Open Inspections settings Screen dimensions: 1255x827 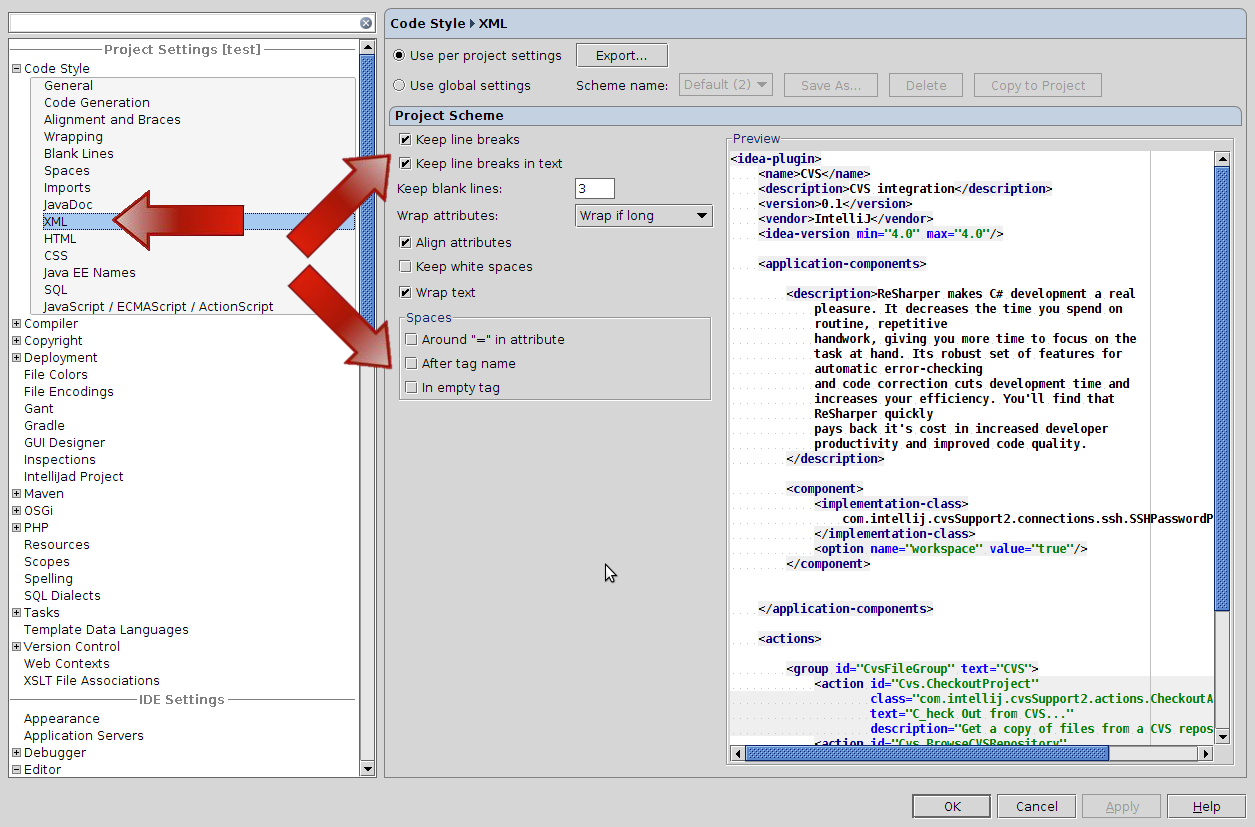(60, 460)
